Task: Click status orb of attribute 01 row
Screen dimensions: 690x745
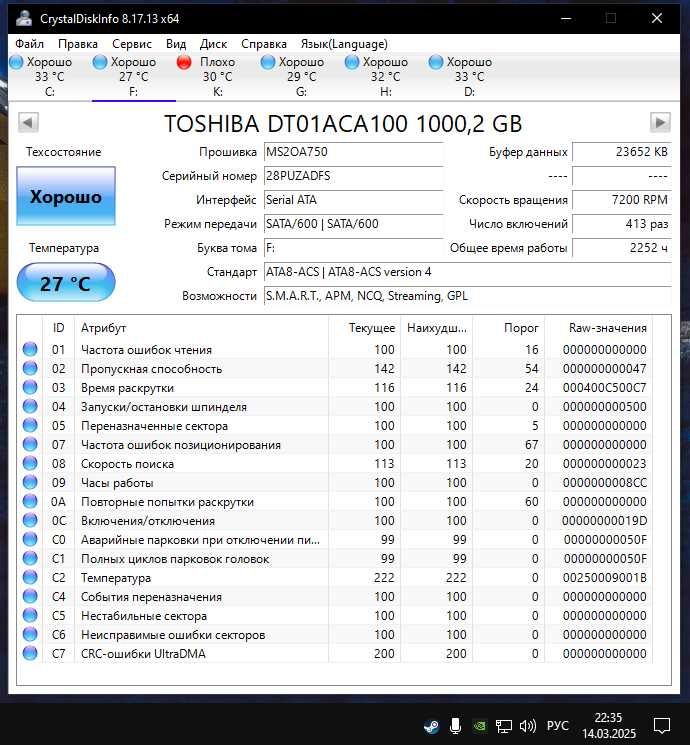Action: [x=30, y=349]
